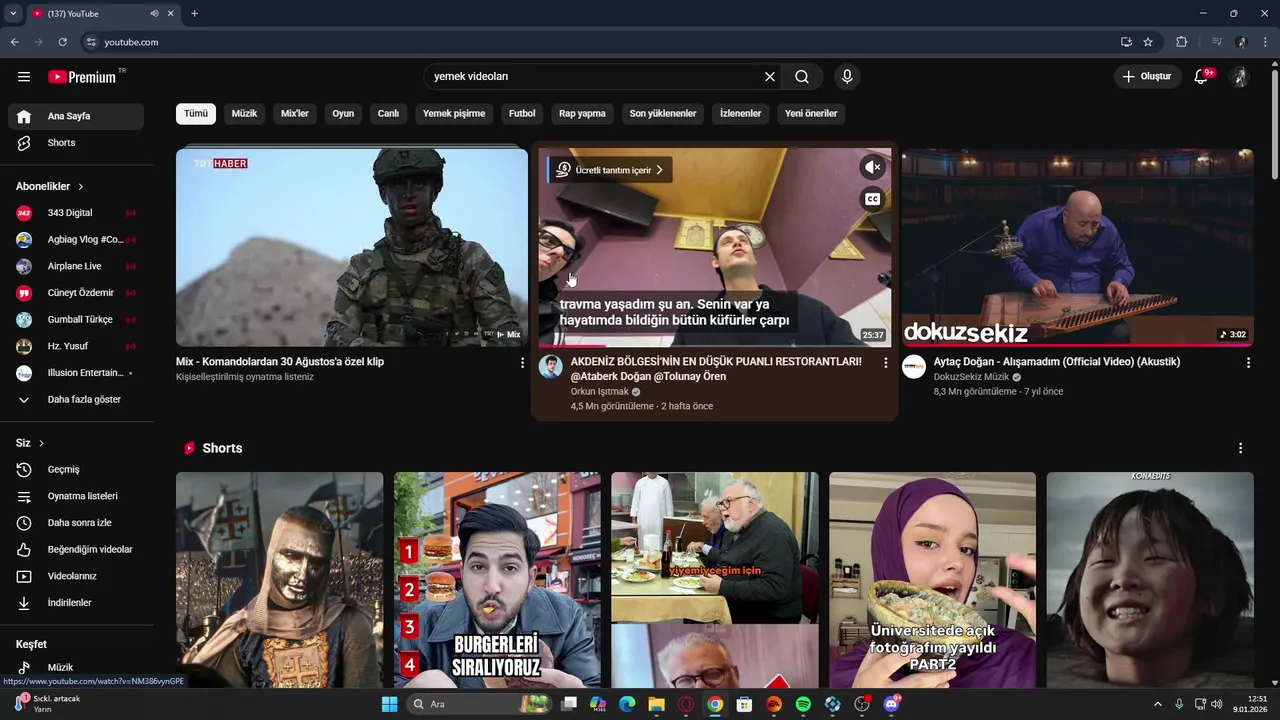Play the TRT Haber komando Mix thumbnail
Screen dimensions: 1280x720
click(x=352, y=247)
